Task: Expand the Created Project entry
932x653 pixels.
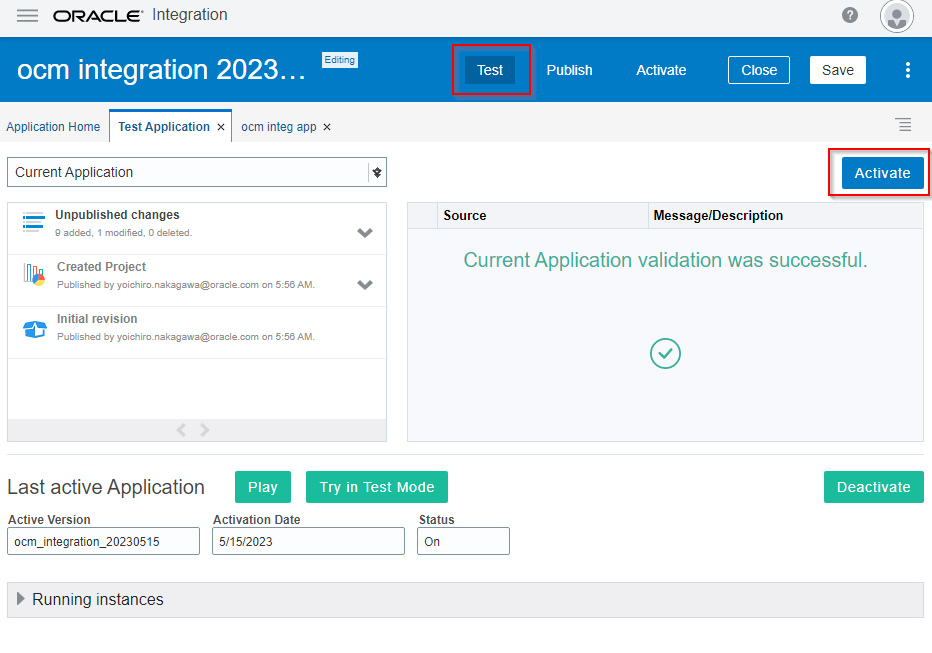Action: click(x=365, y=284)
